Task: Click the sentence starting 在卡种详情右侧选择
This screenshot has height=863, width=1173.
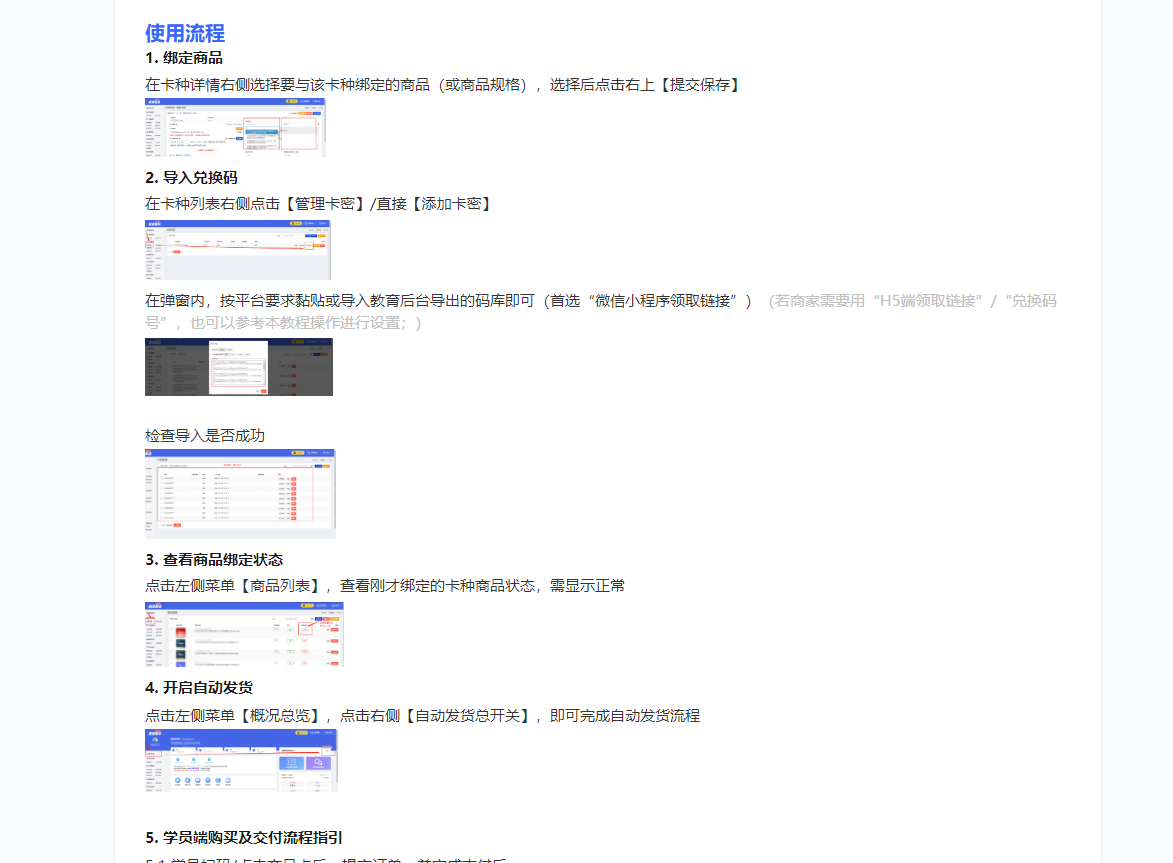Action: pos(444,85)
